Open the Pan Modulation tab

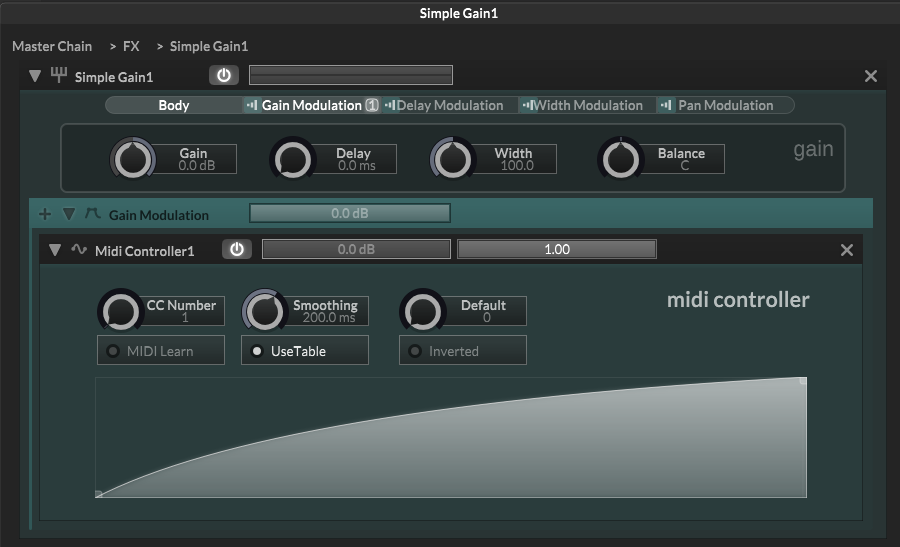[x=724, y=105]
